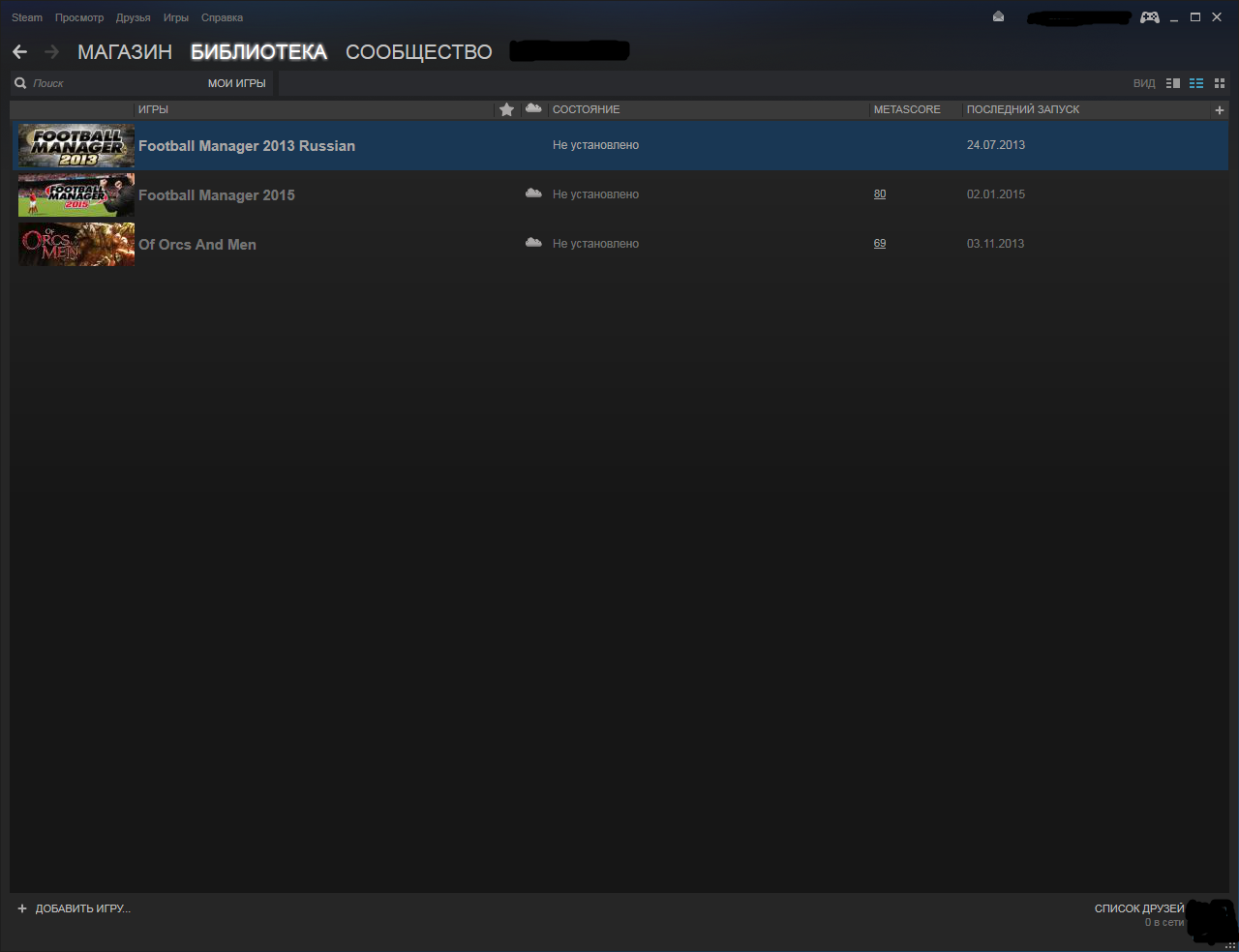Switch to grid view layout icon

click(1220, 83)
